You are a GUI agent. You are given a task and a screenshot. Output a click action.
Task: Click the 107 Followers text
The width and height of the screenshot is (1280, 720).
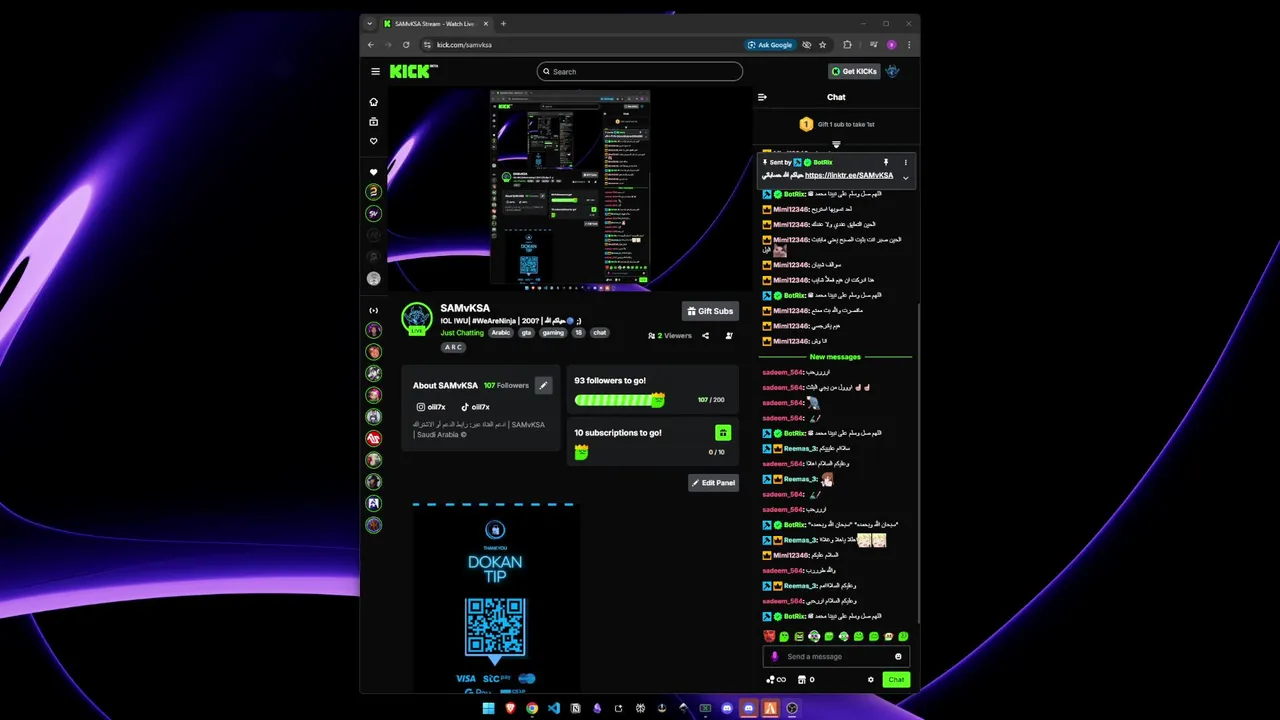[x=506, y=385]
